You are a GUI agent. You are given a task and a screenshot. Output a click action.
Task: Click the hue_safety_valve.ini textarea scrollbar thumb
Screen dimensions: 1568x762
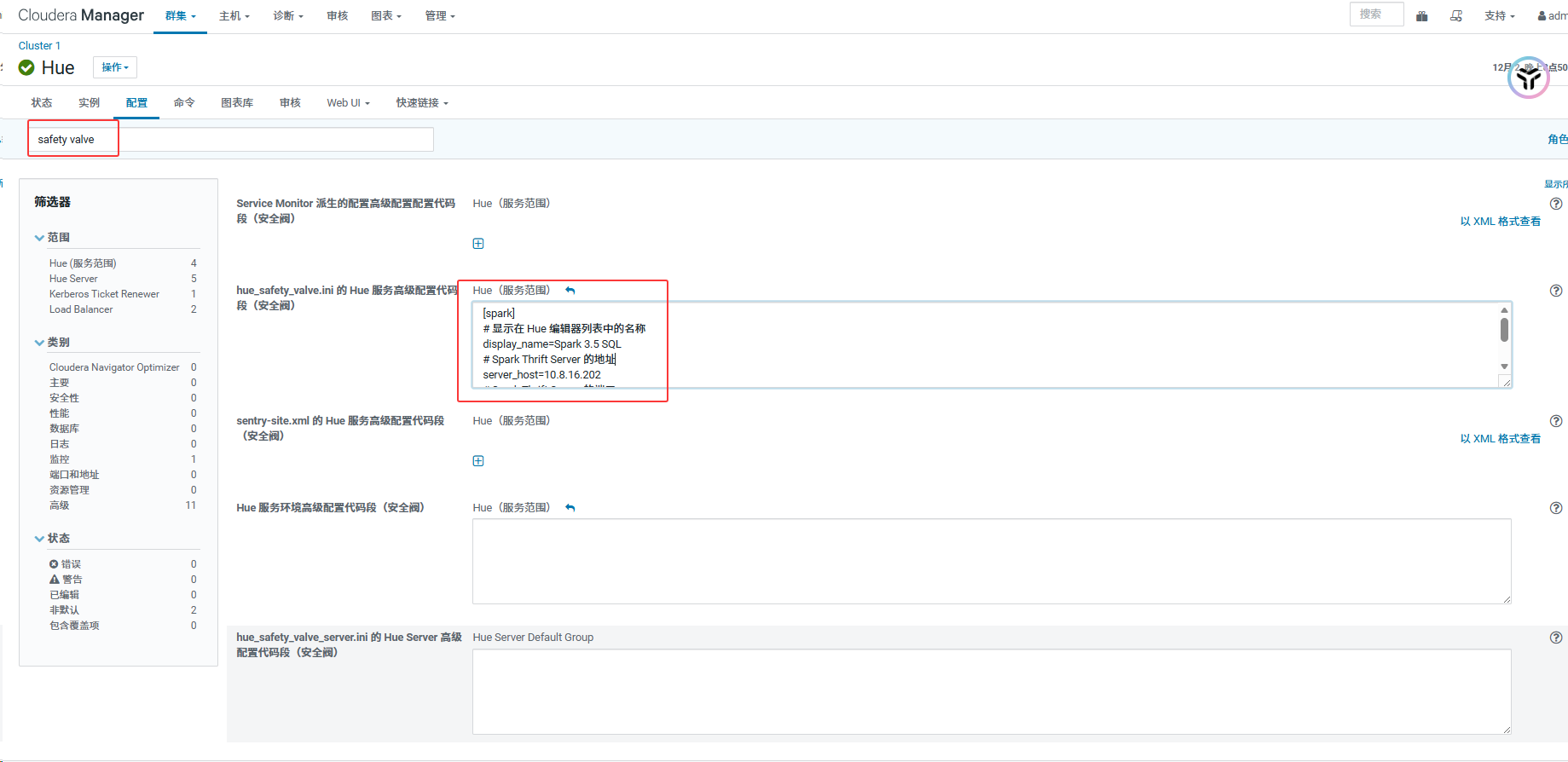tap(1504, 330)
